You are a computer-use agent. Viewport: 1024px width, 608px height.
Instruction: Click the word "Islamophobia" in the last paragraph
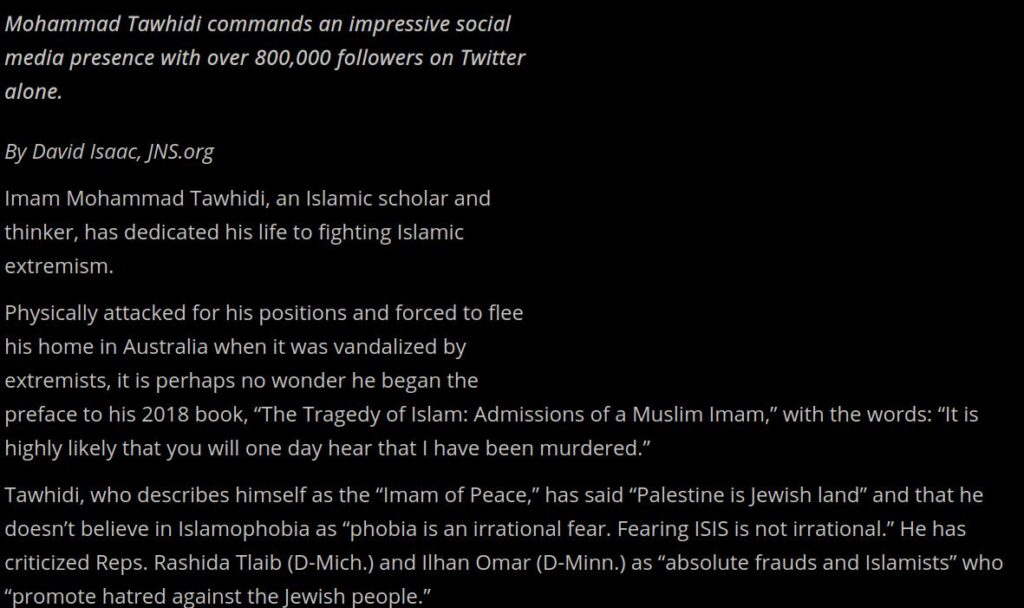[x=244, y=528]
